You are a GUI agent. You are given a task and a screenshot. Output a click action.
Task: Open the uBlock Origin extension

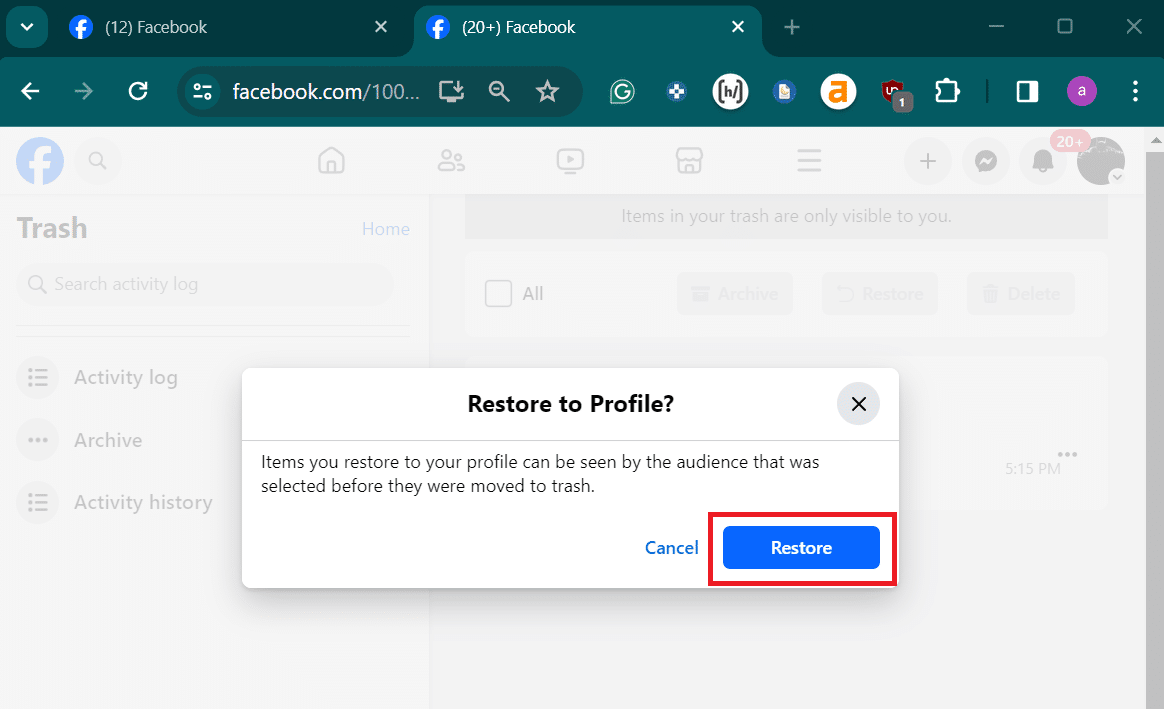click(x=894, y=93)
